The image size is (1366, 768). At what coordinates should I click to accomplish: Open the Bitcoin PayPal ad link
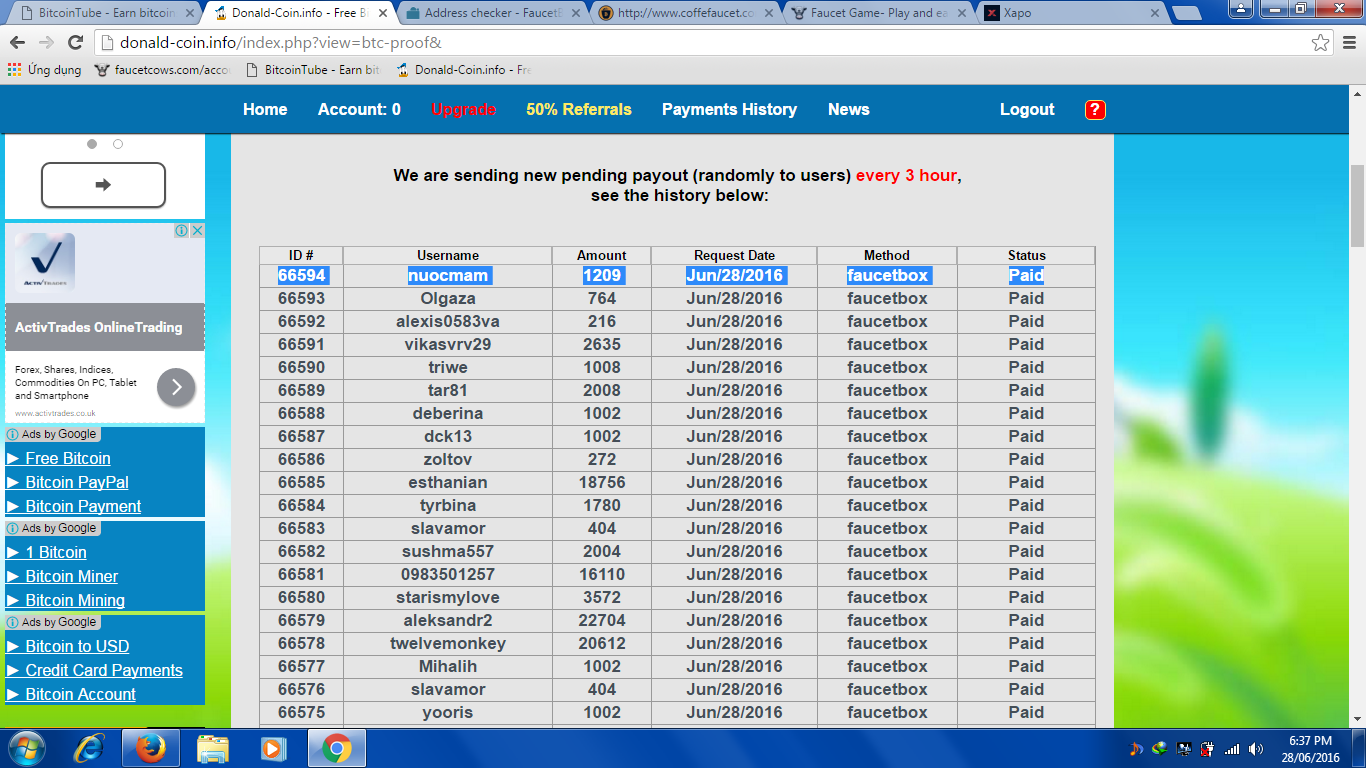pyautogui.click(x=77, y=482)
